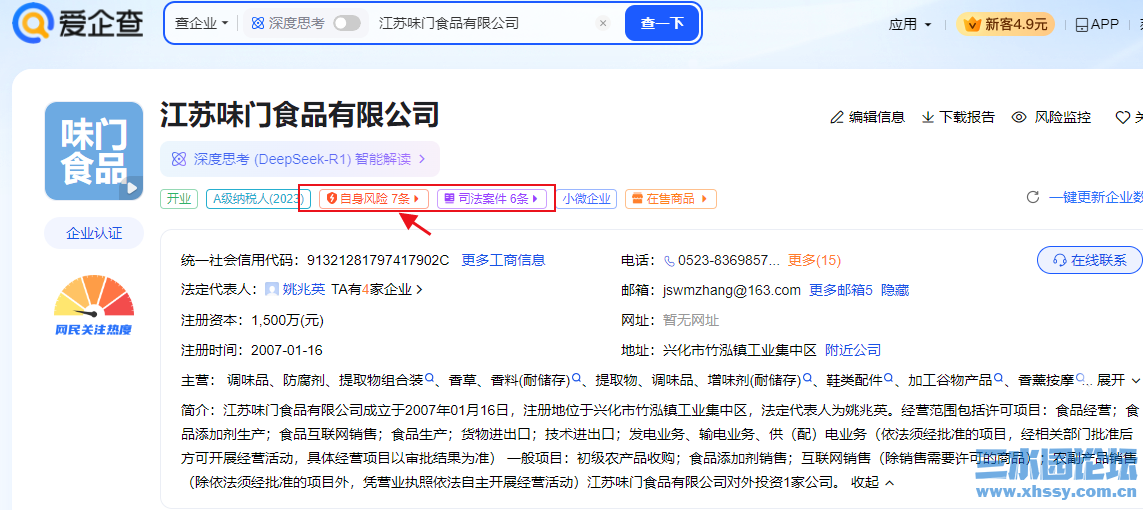This screenshot has width=1143, height=510.
Task: Click the 查一下 search button
Action: tap(662, 23)
